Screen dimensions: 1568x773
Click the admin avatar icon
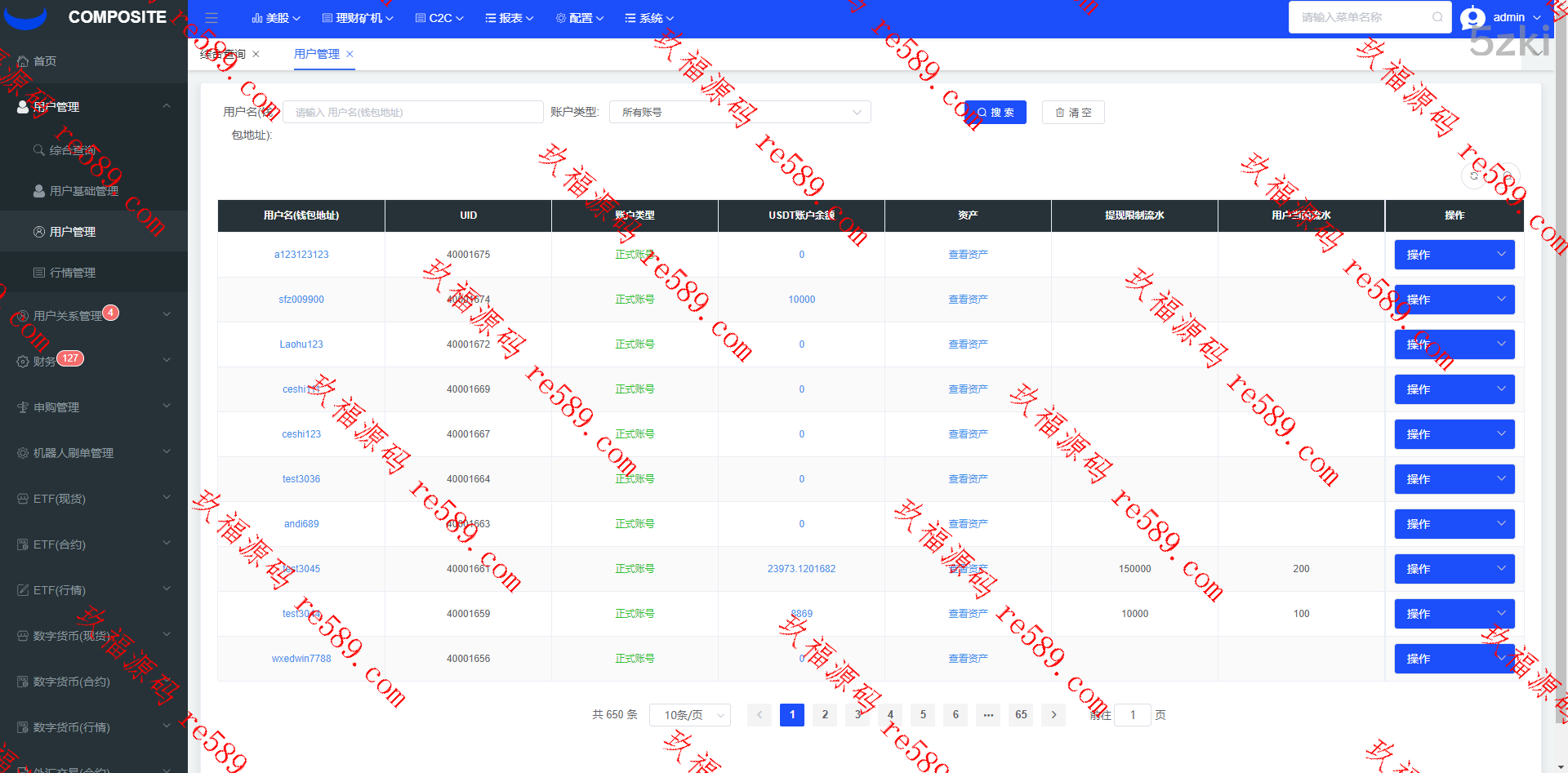[x=1472, y=17]
